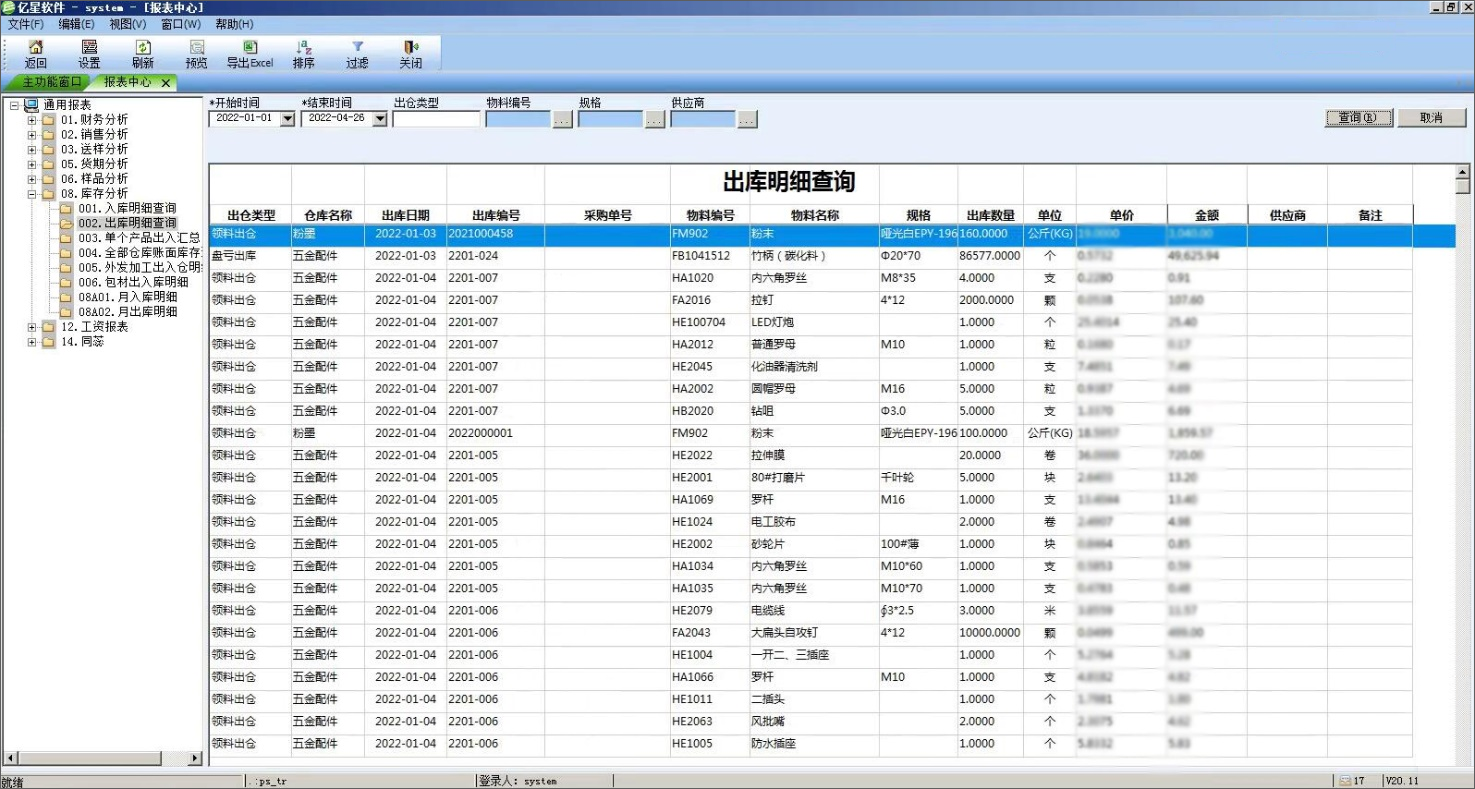This screenshot has height=789, width=1475.
Task: Click the status bar icon beside 17
Action: click(x=1345, y=781)
